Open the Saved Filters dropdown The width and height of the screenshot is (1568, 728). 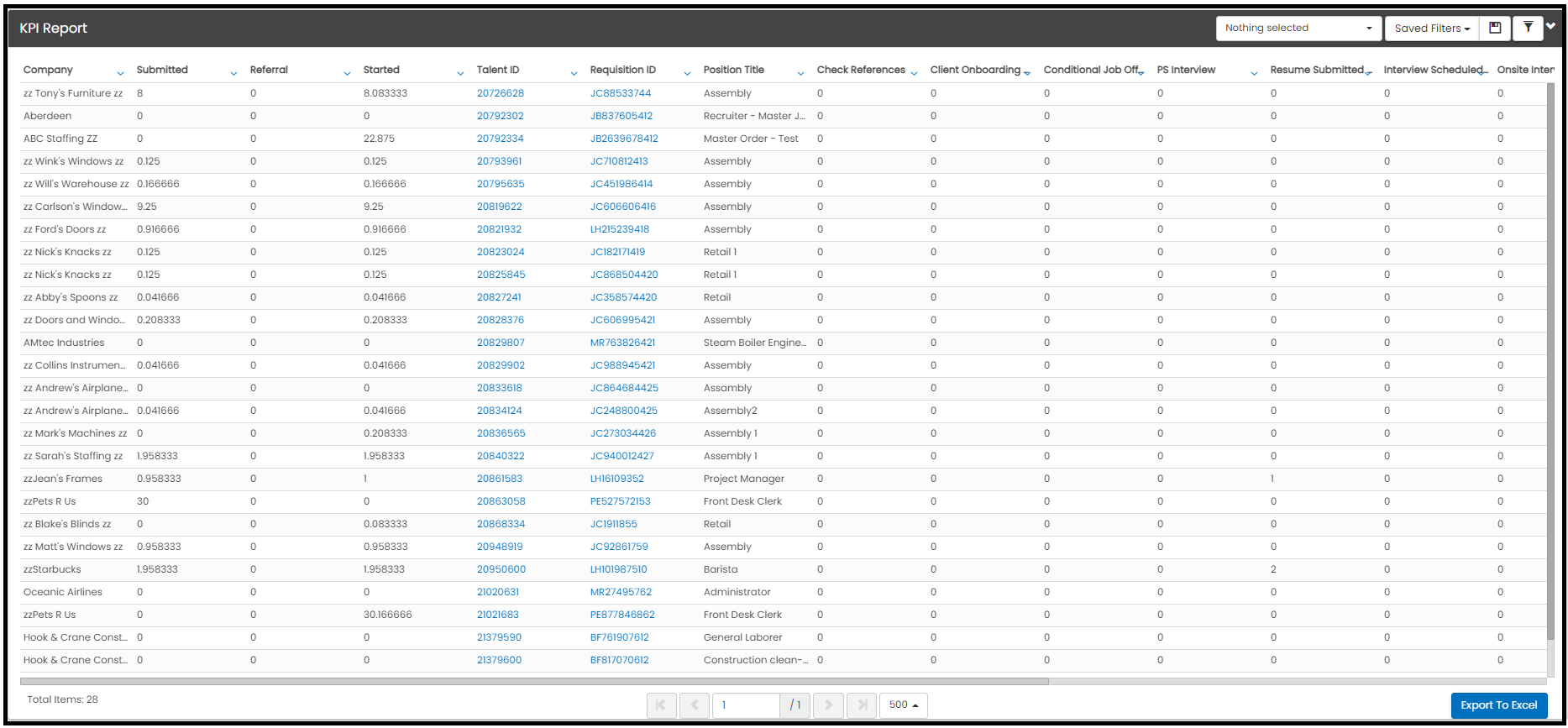pos(1432,28)
